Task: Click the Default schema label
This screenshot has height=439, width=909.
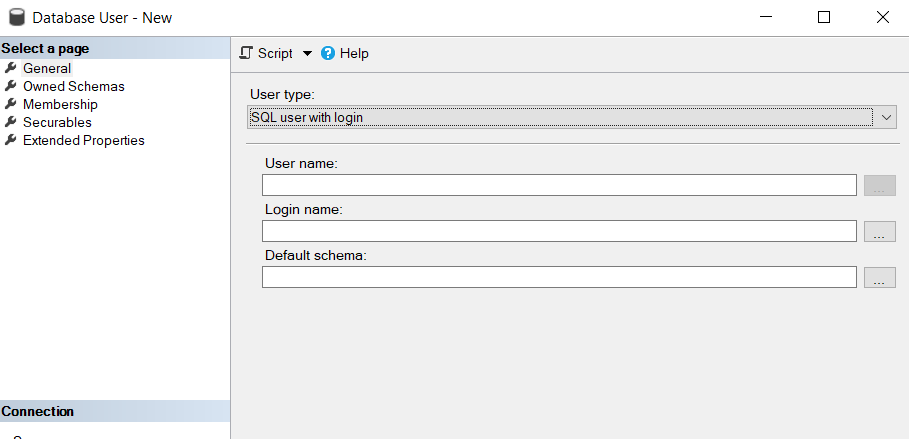Action: pyautogui.click(x=316, y=255)
